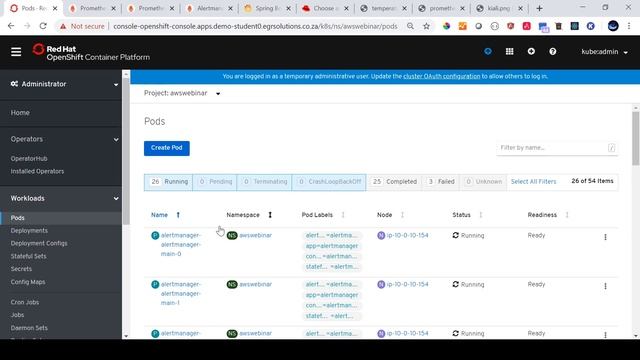Click the Red Hat OpenShift logo
Image resolution: width=640 pixels, height=360 pixels.
point(91,53)
